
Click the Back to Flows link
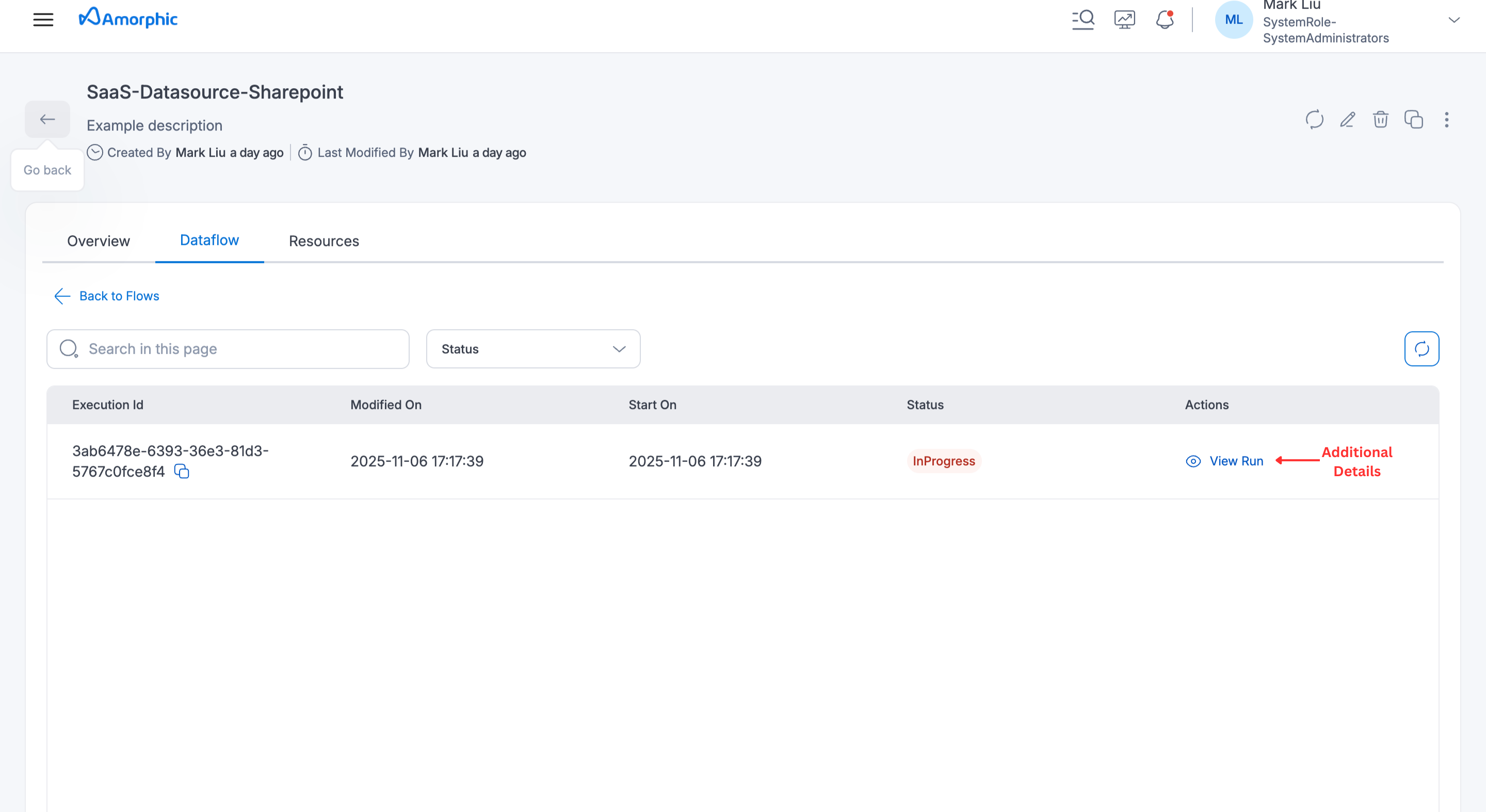pyautogui.click(x=107, y=296)
